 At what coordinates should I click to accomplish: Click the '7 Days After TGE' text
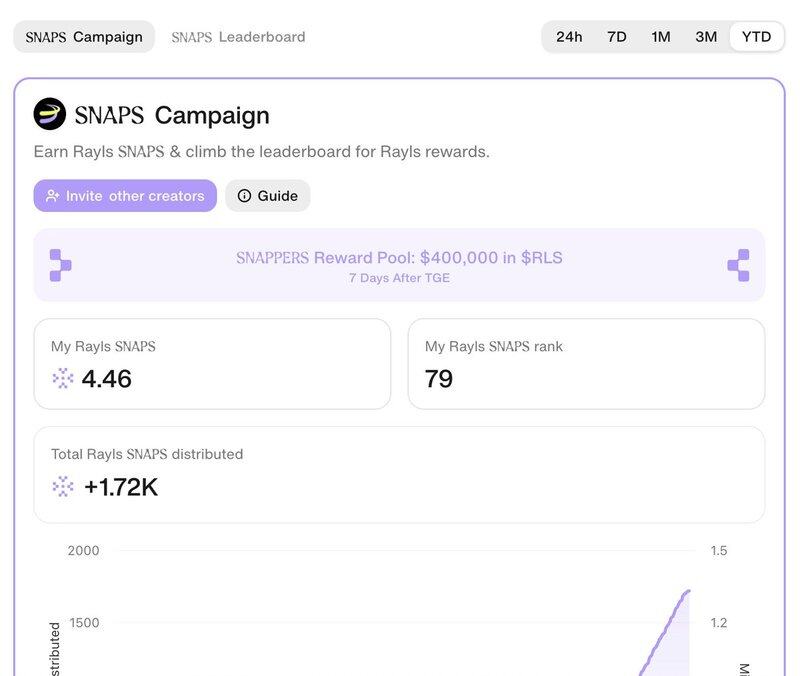[x=399, y=278]
